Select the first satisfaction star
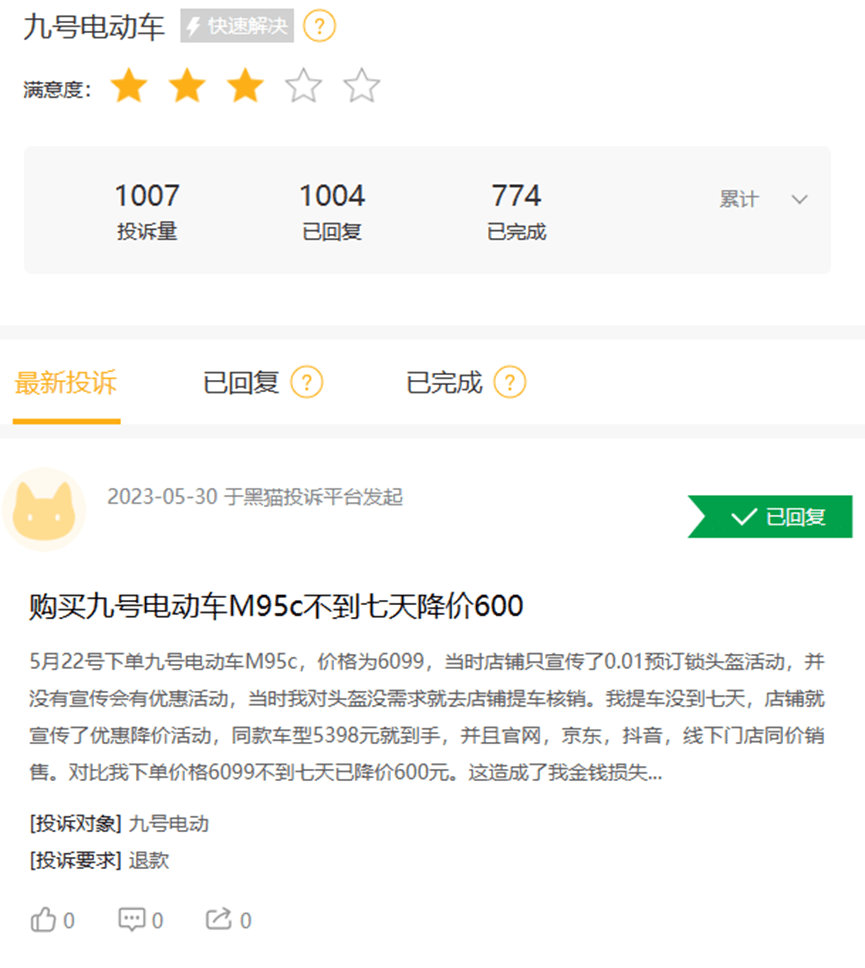 click(x=129, y=86)
